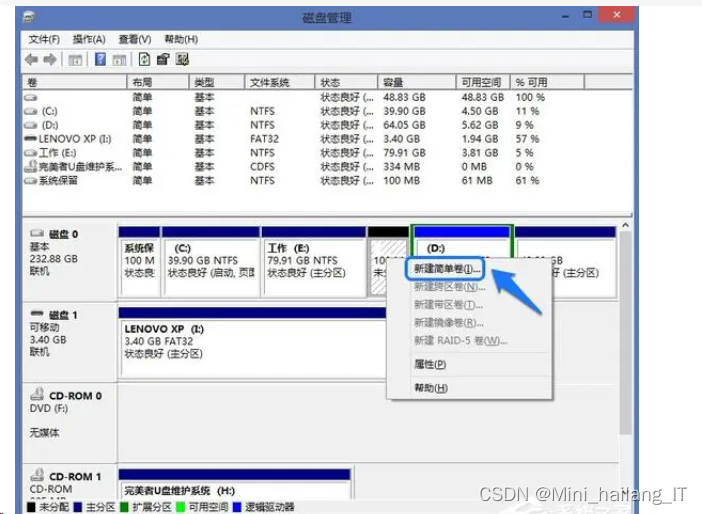Screen dimensions: 702x514
Task: Click the 334 MB capacity cell
Action: click(x=402, y=167)
